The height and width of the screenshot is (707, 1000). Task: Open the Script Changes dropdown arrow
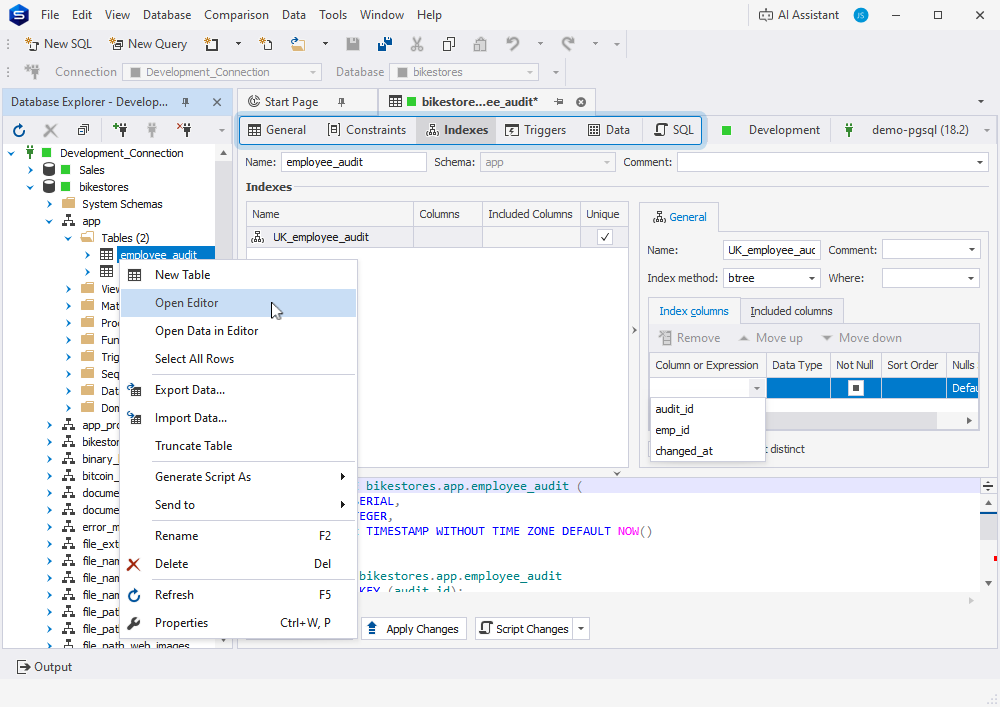coord(581,629)
